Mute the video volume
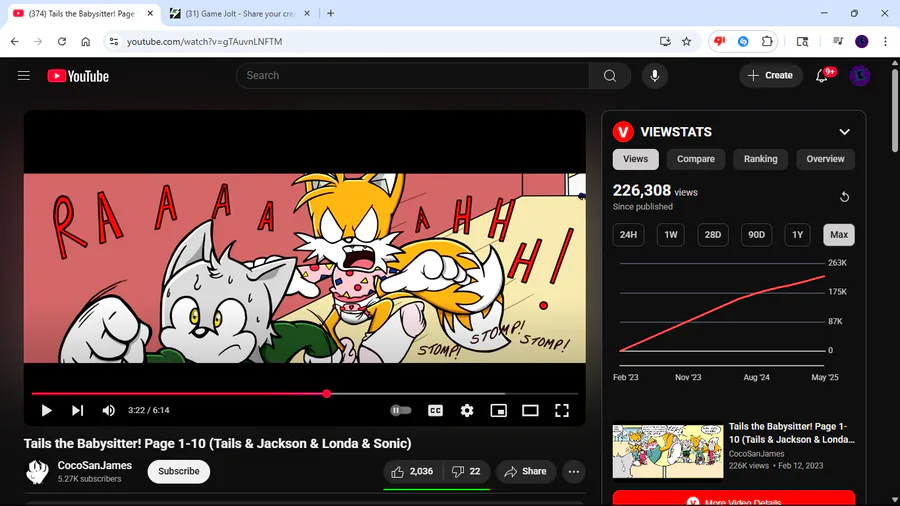The height and width of the screenshot is (506, 900). point(108,410)
